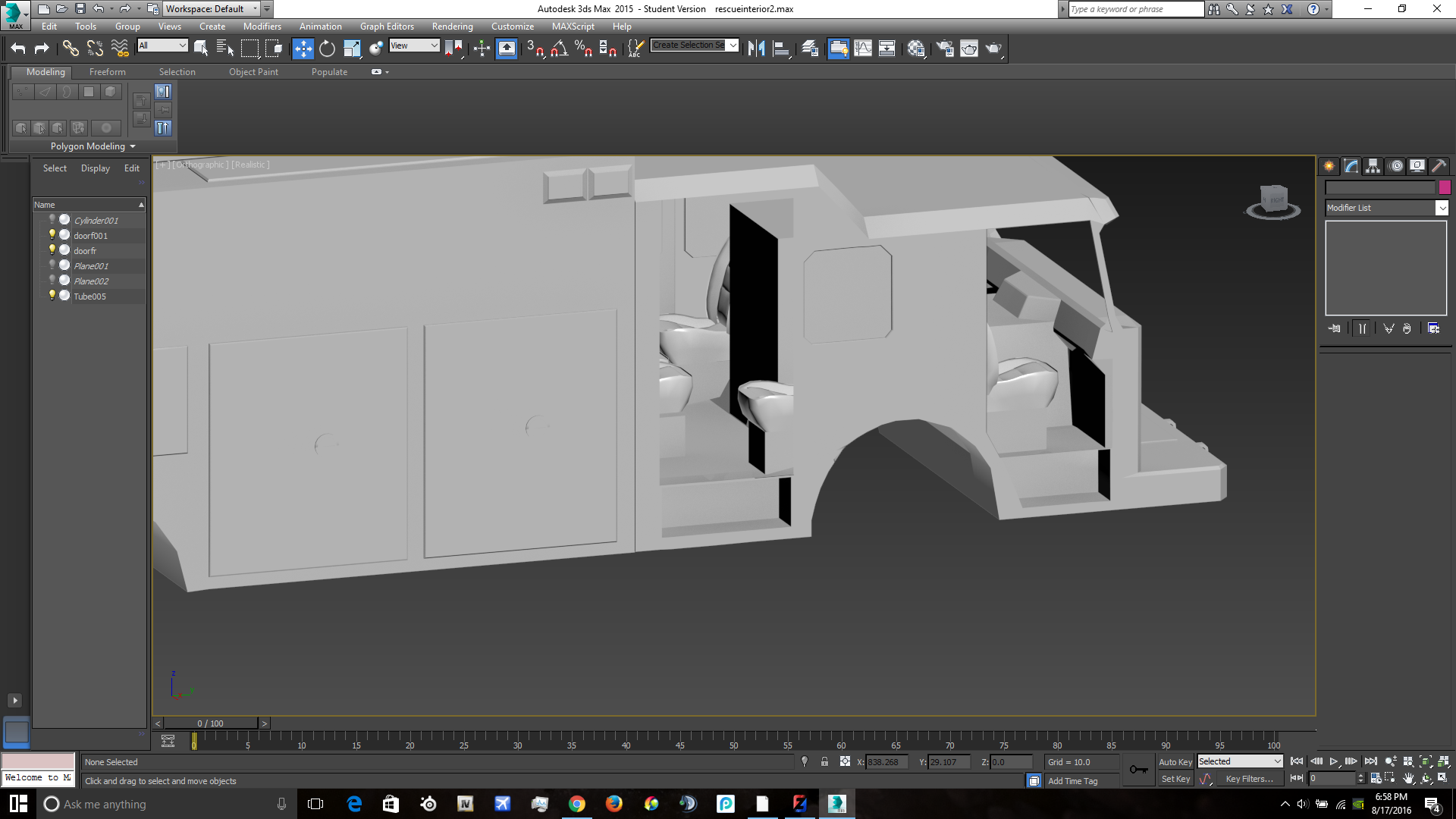The image size is (1456, 819).
Task: Switch to the Freeform ribbon tab
Action: coord(107,72)
